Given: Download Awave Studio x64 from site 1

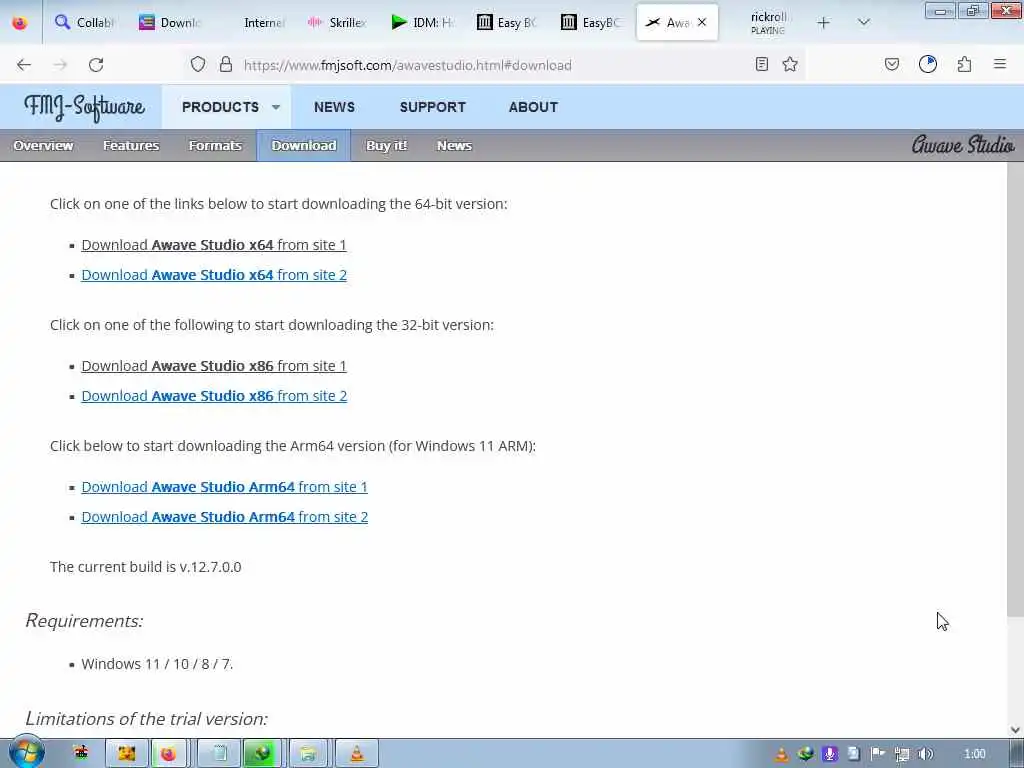Looking at the screenshot, I should tap(214, 245).
